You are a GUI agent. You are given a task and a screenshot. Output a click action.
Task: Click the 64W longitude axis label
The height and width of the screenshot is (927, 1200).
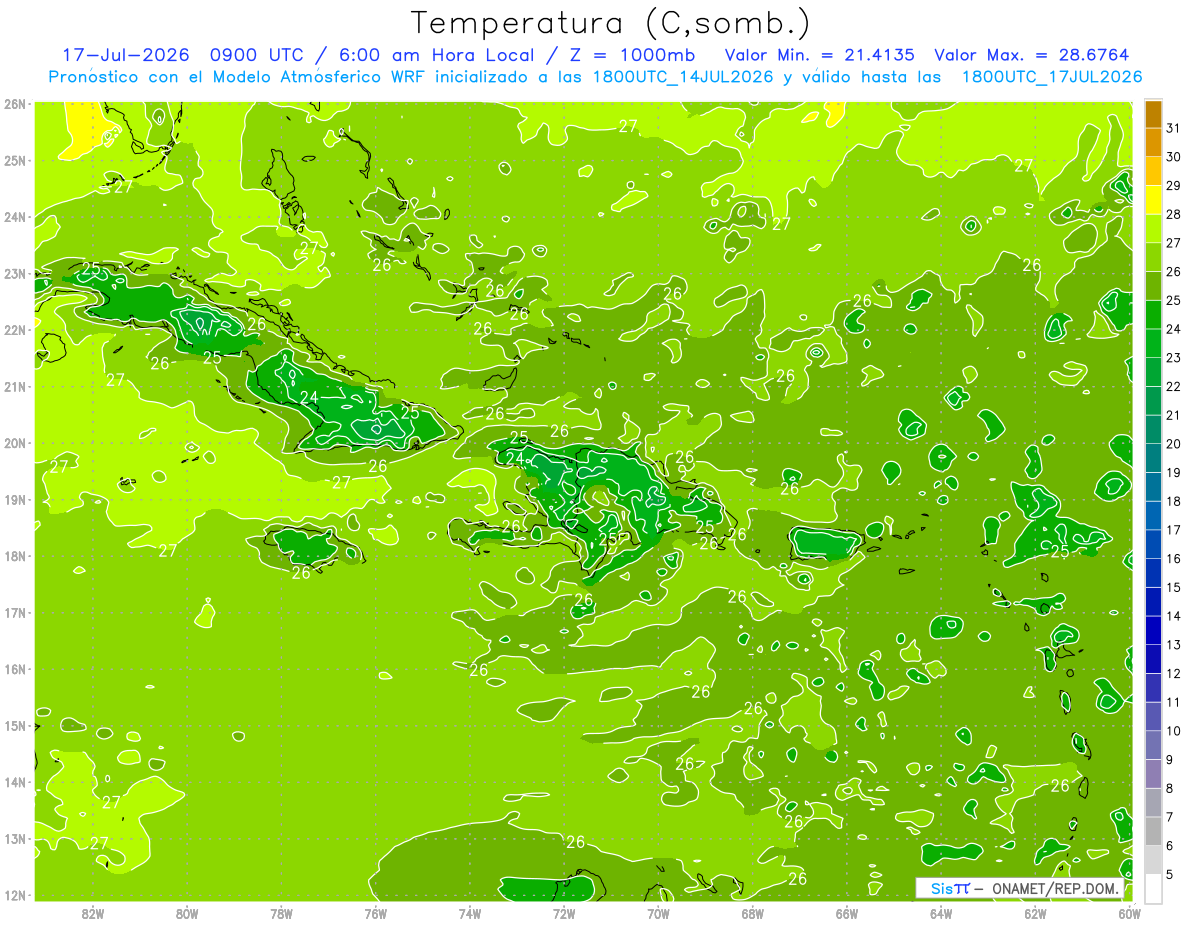941,913
